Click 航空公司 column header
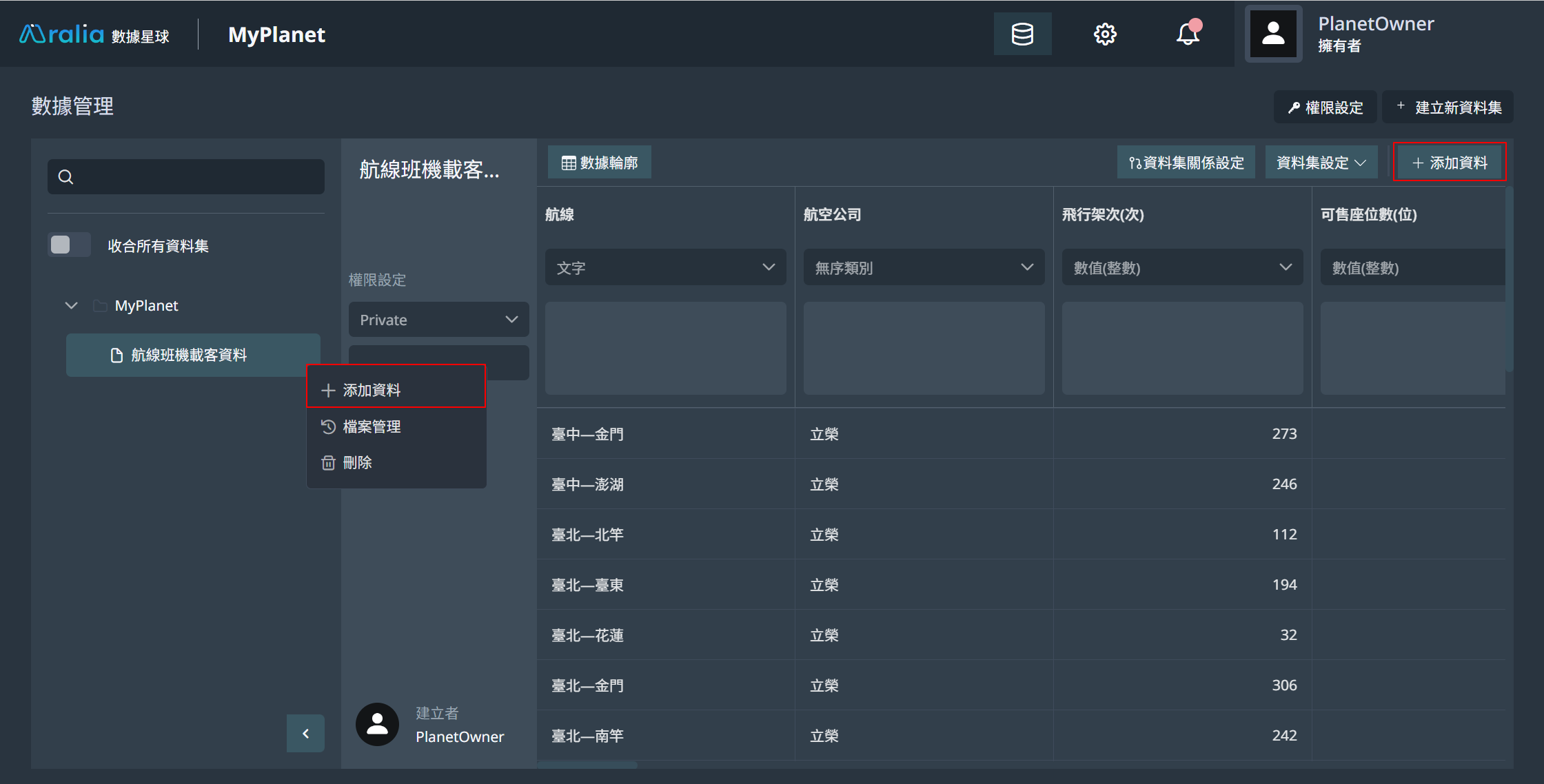The width and height of the screenshot is (1544, 784). pos(832,214)
